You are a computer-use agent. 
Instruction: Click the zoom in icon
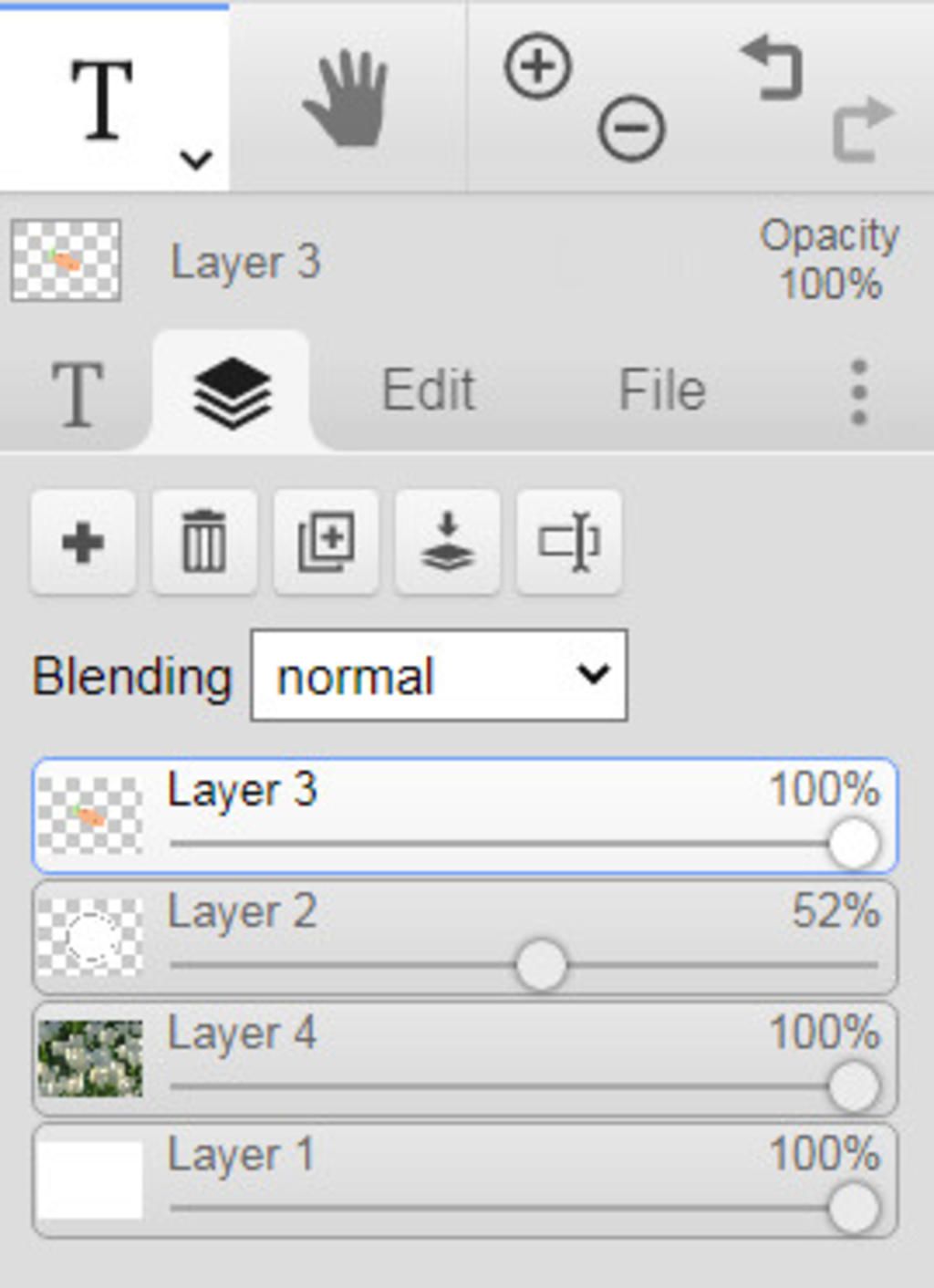(538, 67)
